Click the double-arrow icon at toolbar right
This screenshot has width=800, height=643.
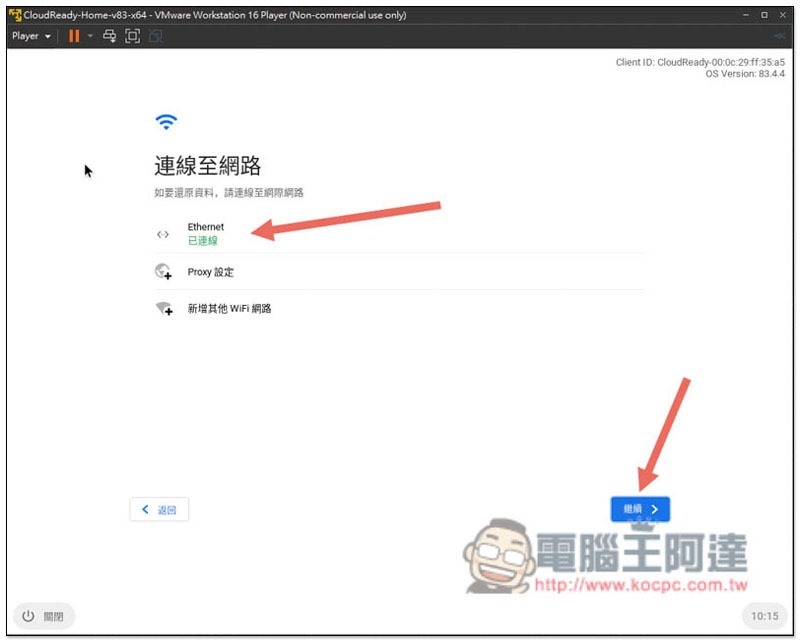[779, 36]
